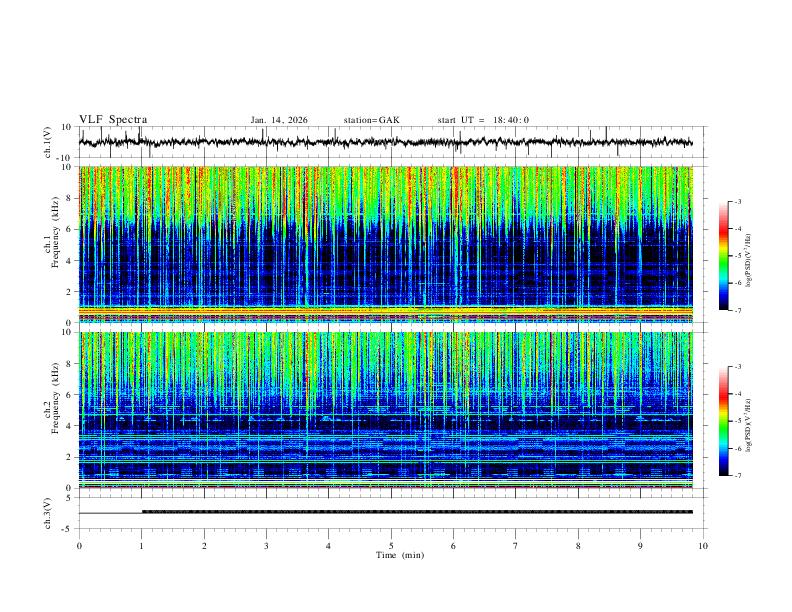The image size is (792, 612).
Task: Click the '9' tick on the time axis
Action: (640, 546)
